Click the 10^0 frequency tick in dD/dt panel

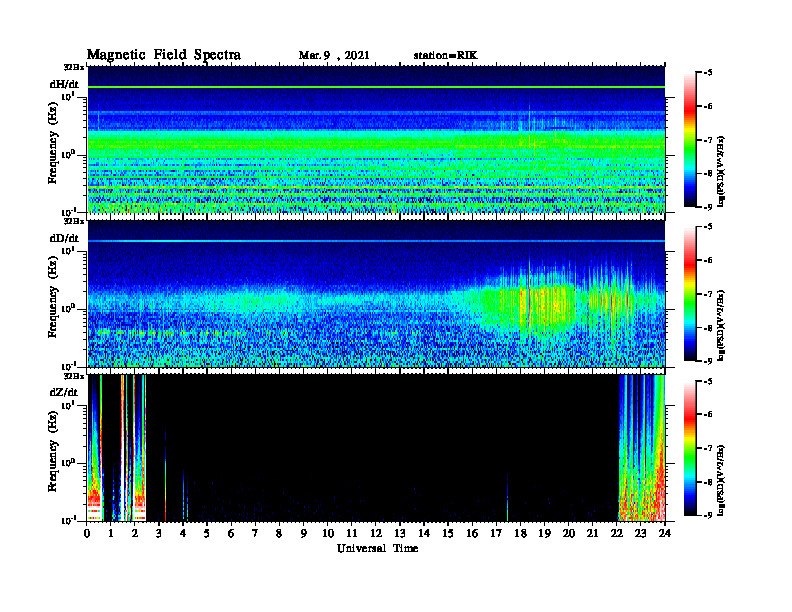pos(69,308)
